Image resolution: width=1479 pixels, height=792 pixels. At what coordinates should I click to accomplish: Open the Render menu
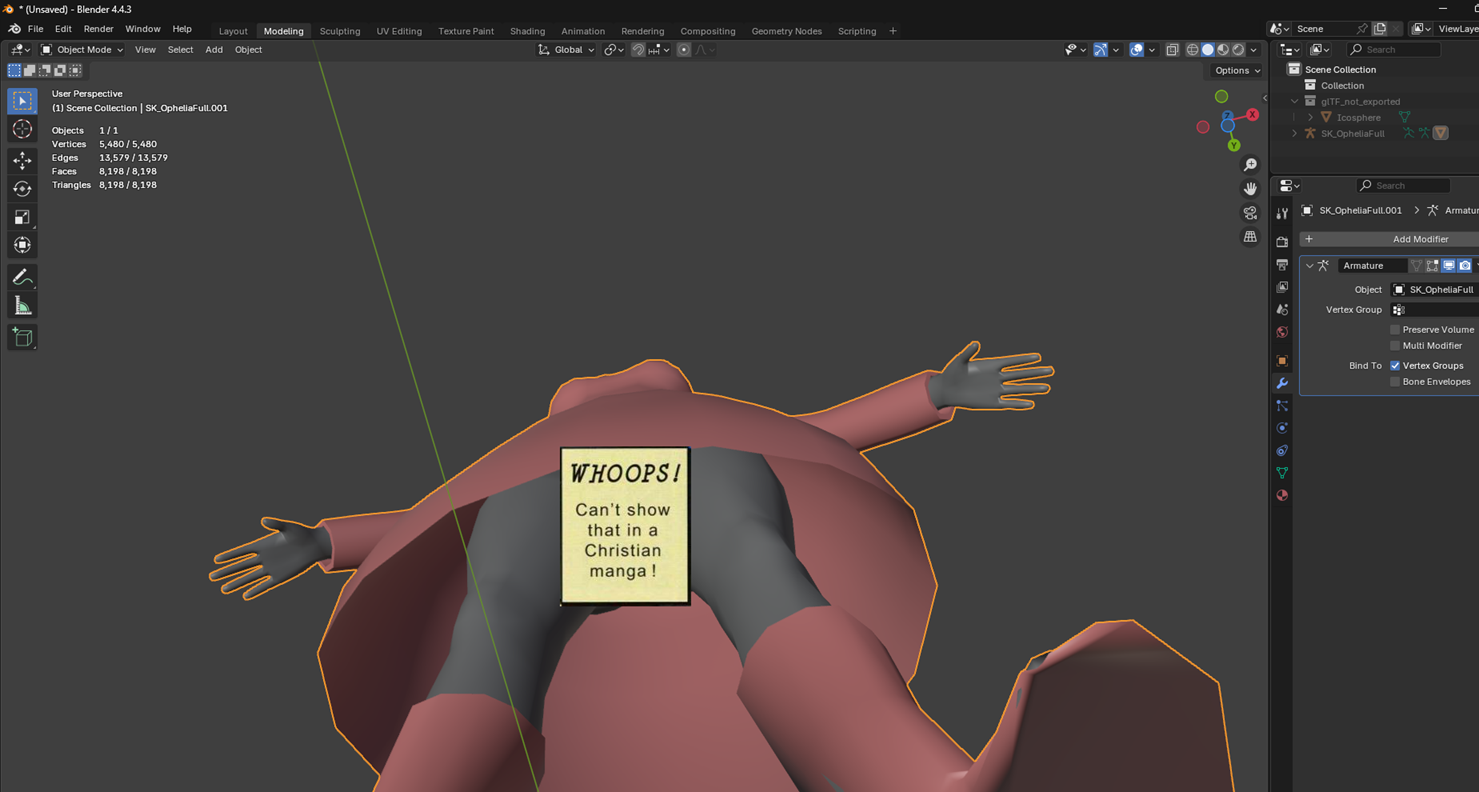pos(98,29)
